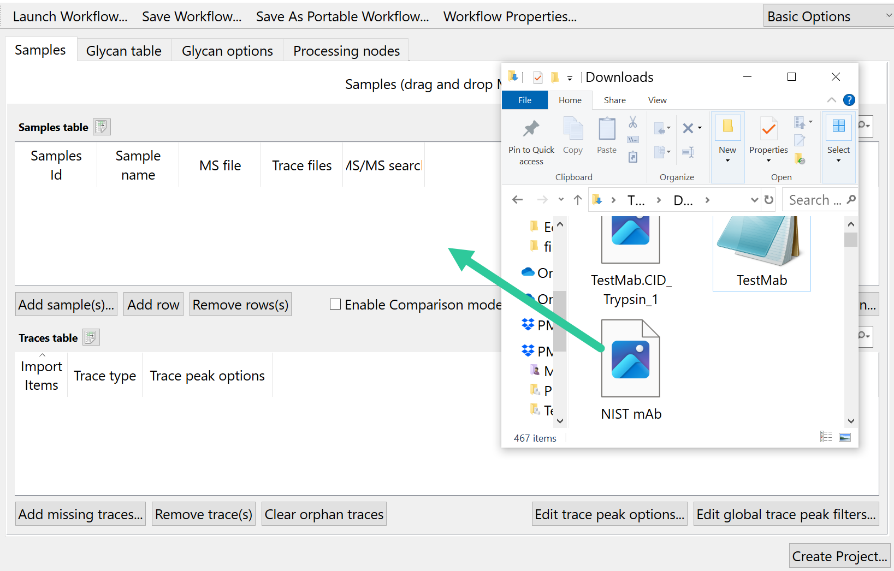
Task: Click the Edit icon in the Open group
Action: pyautogui.click(x=799, y=140)
